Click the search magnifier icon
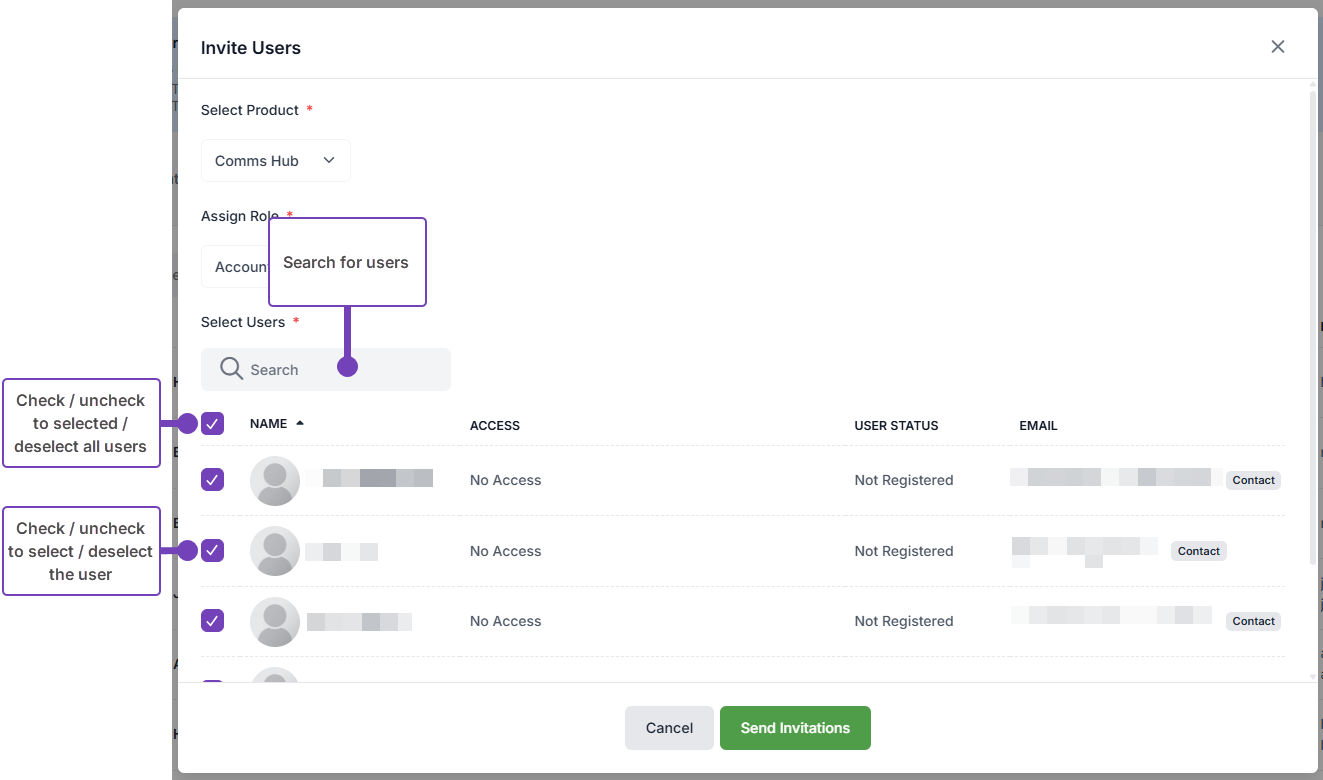This screenshot has height=780, width=1323. point(231,369)
